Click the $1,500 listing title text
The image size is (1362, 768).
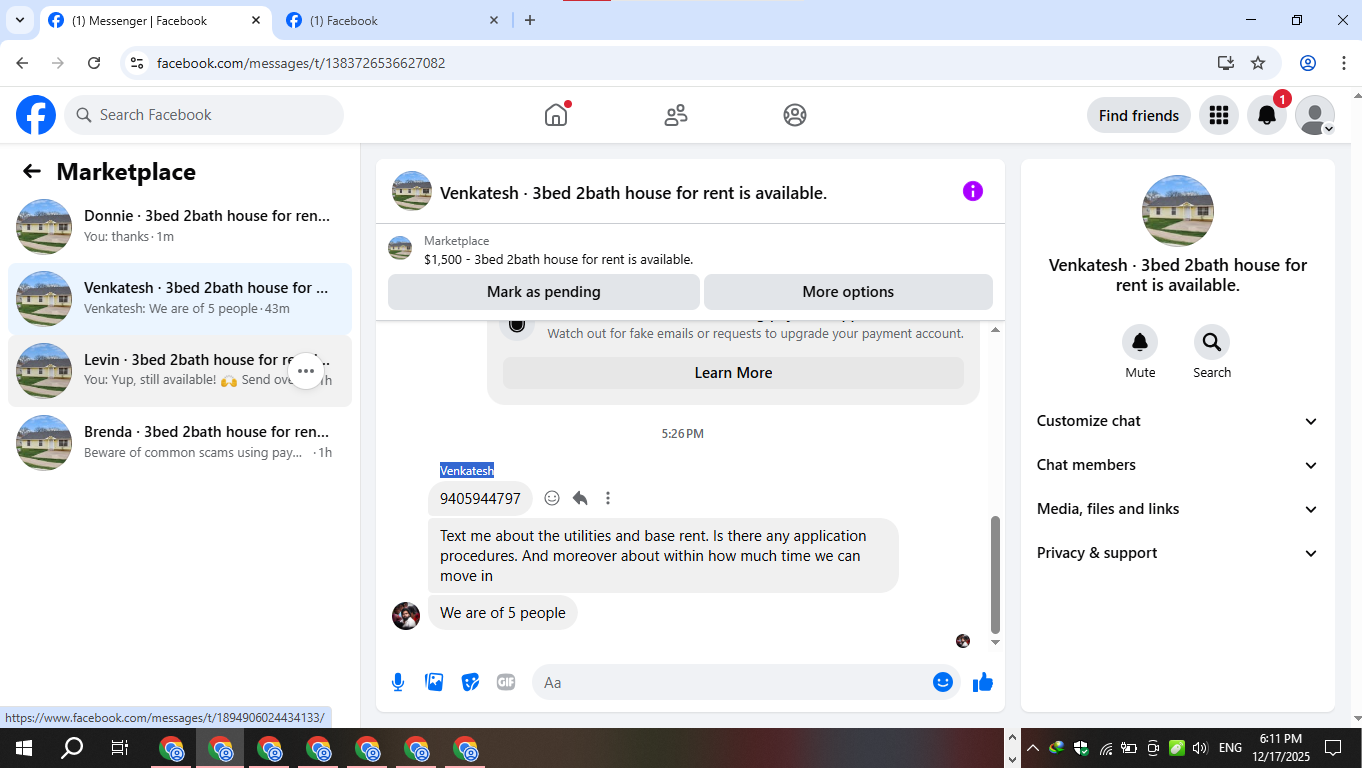point(558,259)
